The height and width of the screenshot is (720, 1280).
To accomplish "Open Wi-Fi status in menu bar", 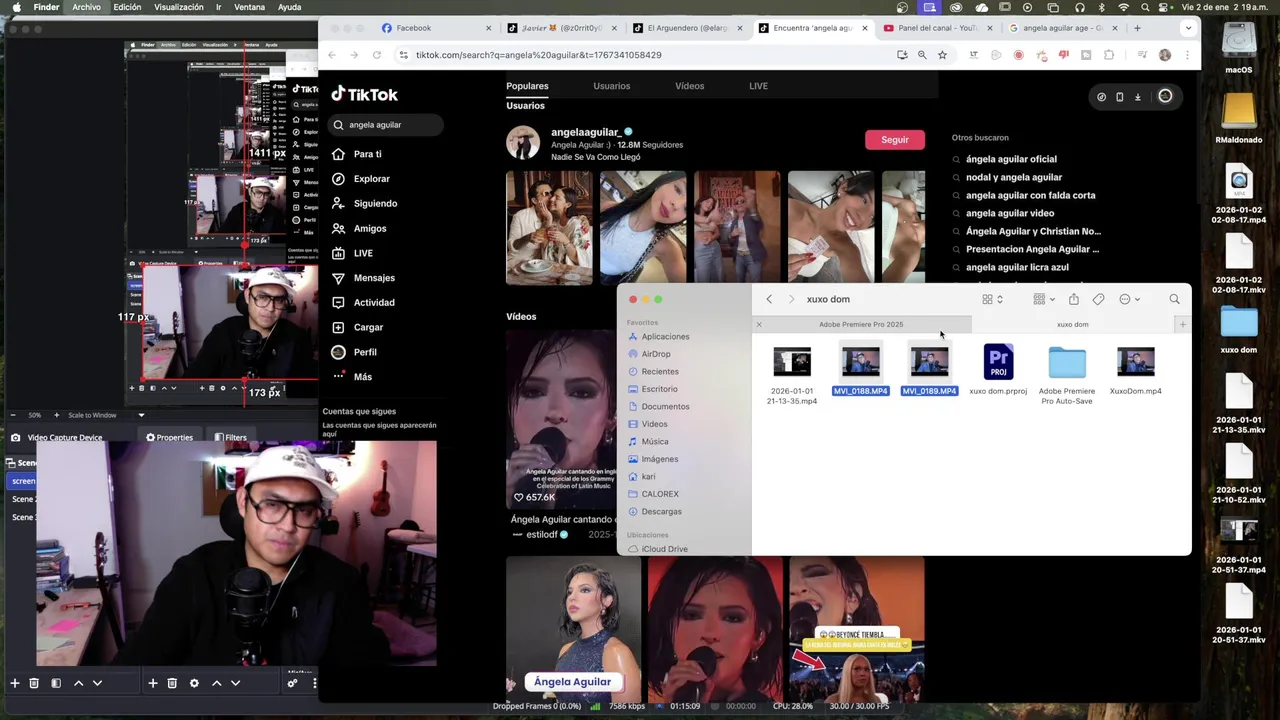I will [x=1123, y=7].
